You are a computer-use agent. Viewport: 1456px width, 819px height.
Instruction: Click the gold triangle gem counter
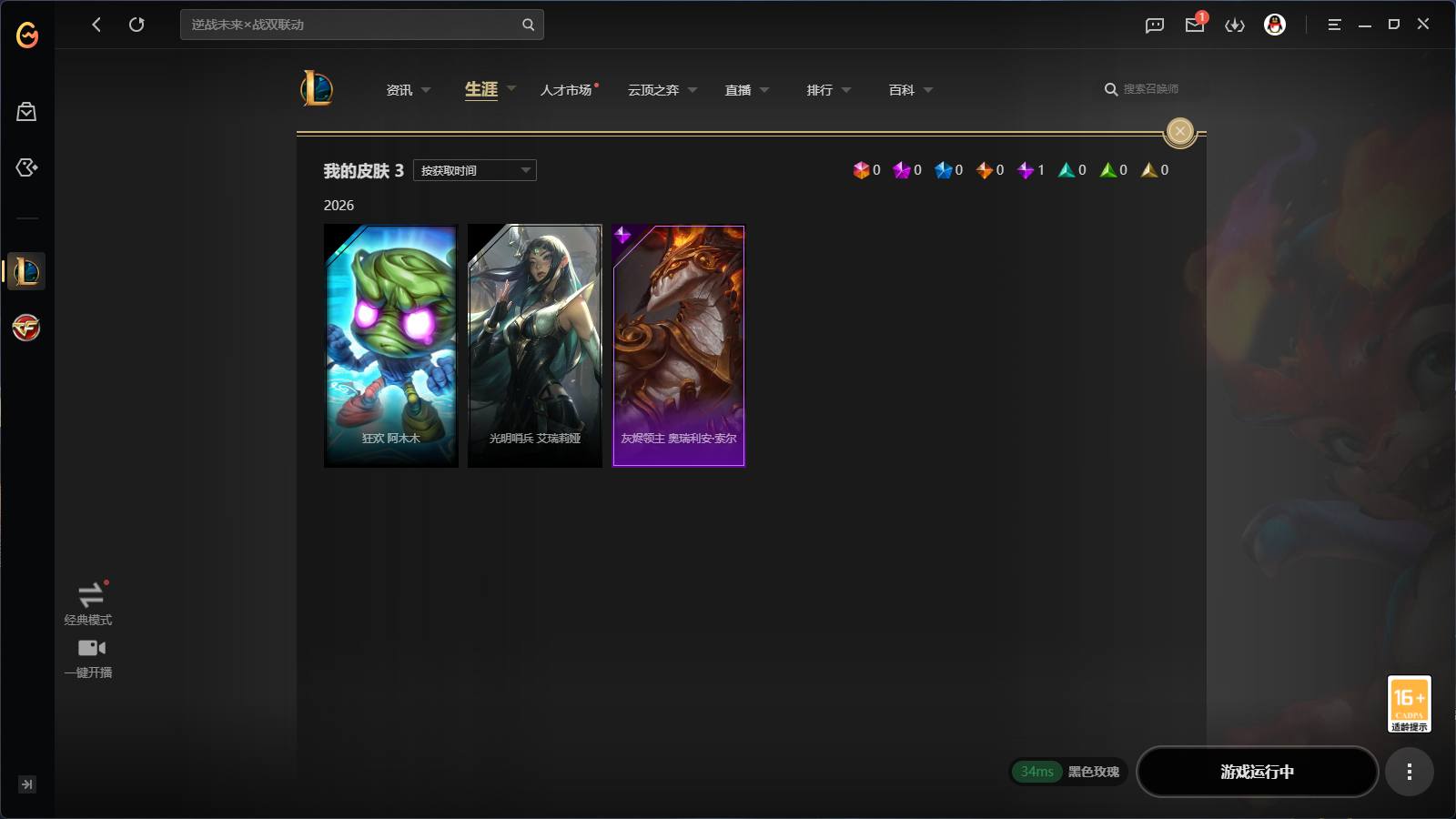click(x=1155, y=170)
